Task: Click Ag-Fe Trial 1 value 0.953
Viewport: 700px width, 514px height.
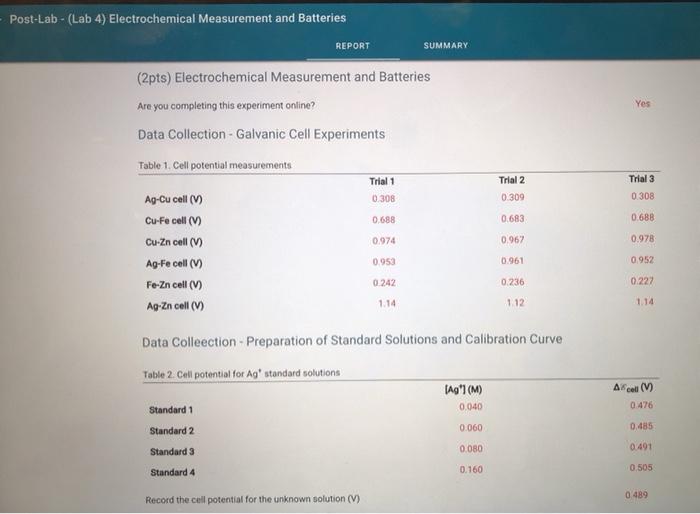Action: pyautogui.click(x=384, y=262)
